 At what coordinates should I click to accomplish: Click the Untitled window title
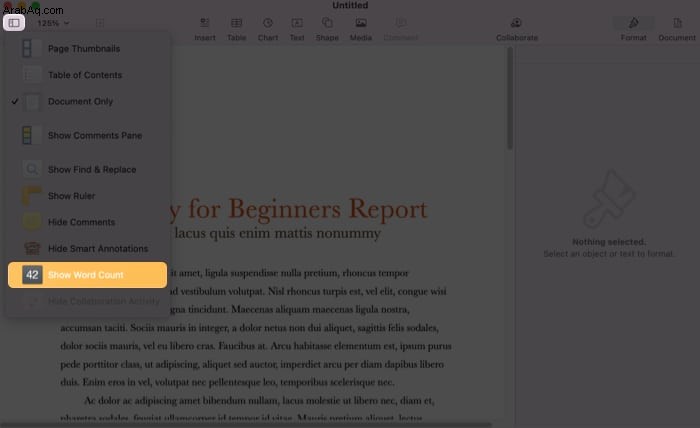pyautogui.click(x=350, y=5)
